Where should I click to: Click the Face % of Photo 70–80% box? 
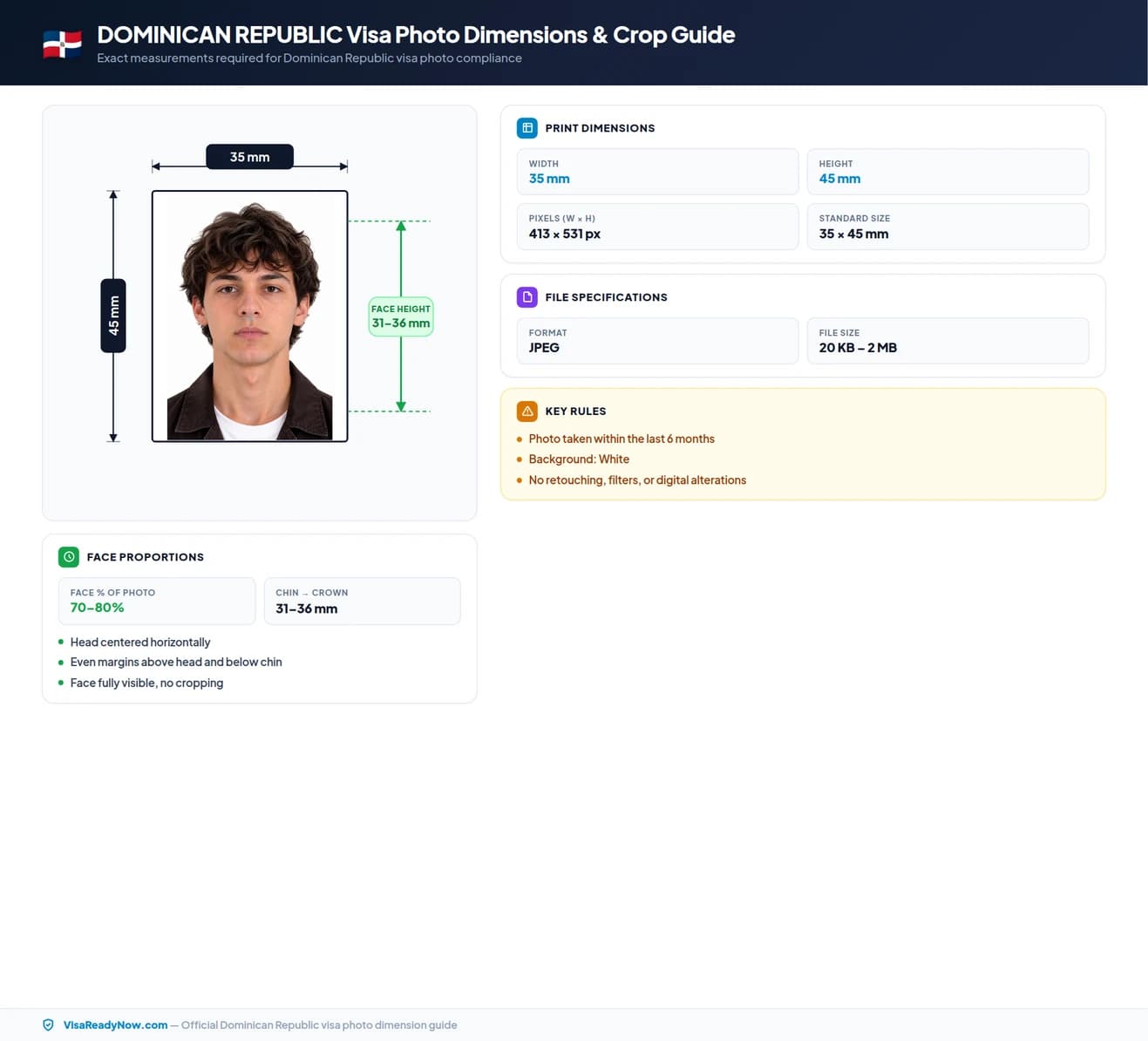(157, 601)
